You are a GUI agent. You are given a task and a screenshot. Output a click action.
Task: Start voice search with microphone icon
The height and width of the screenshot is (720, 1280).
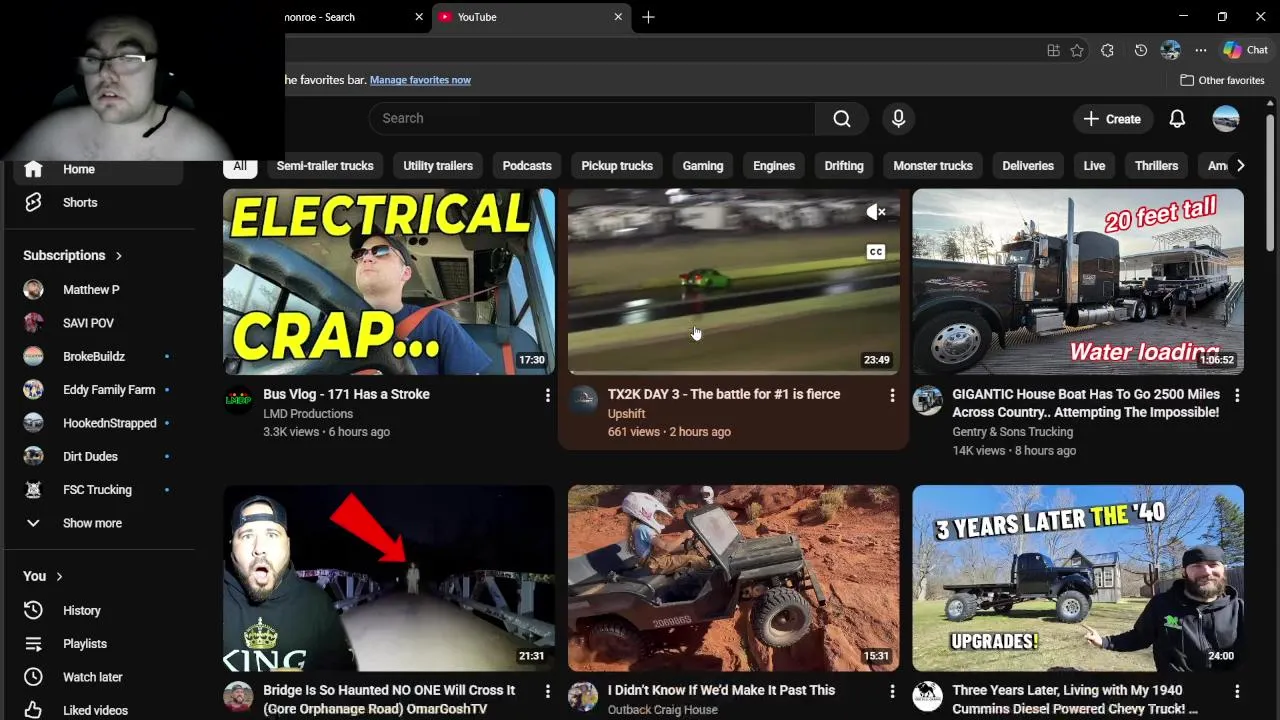(898, 118)
